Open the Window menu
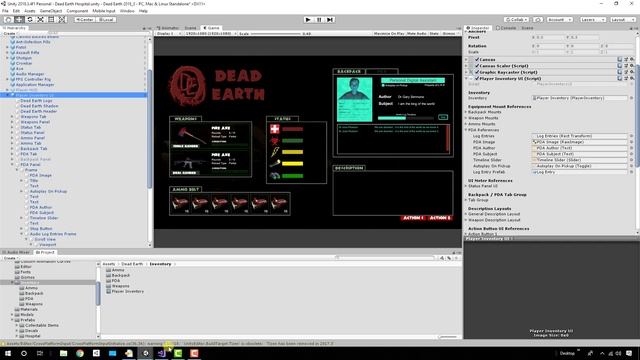 (x=127, y=11)
